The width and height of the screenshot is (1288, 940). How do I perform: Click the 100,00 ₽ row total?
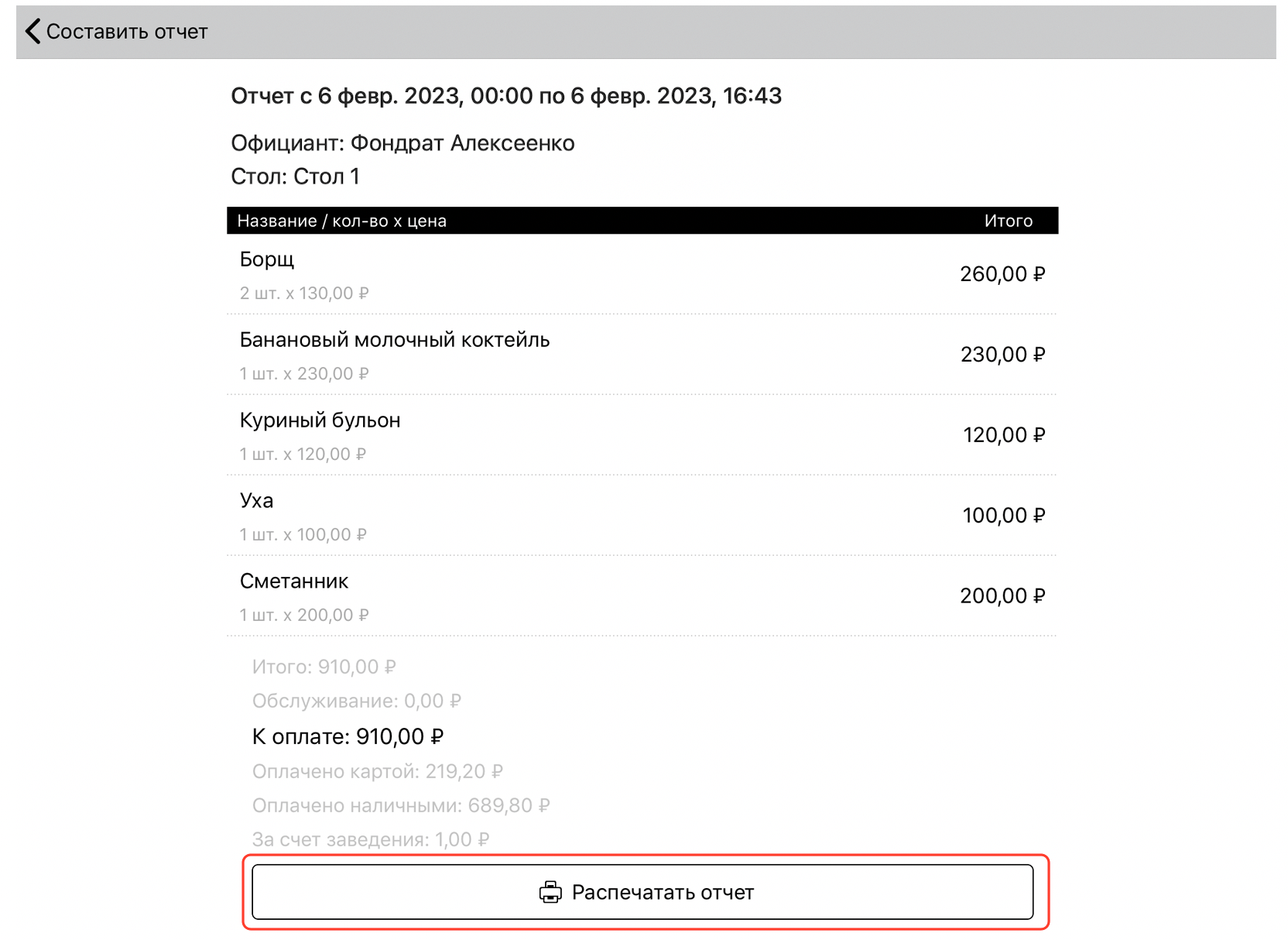[x=1003, y=516]
